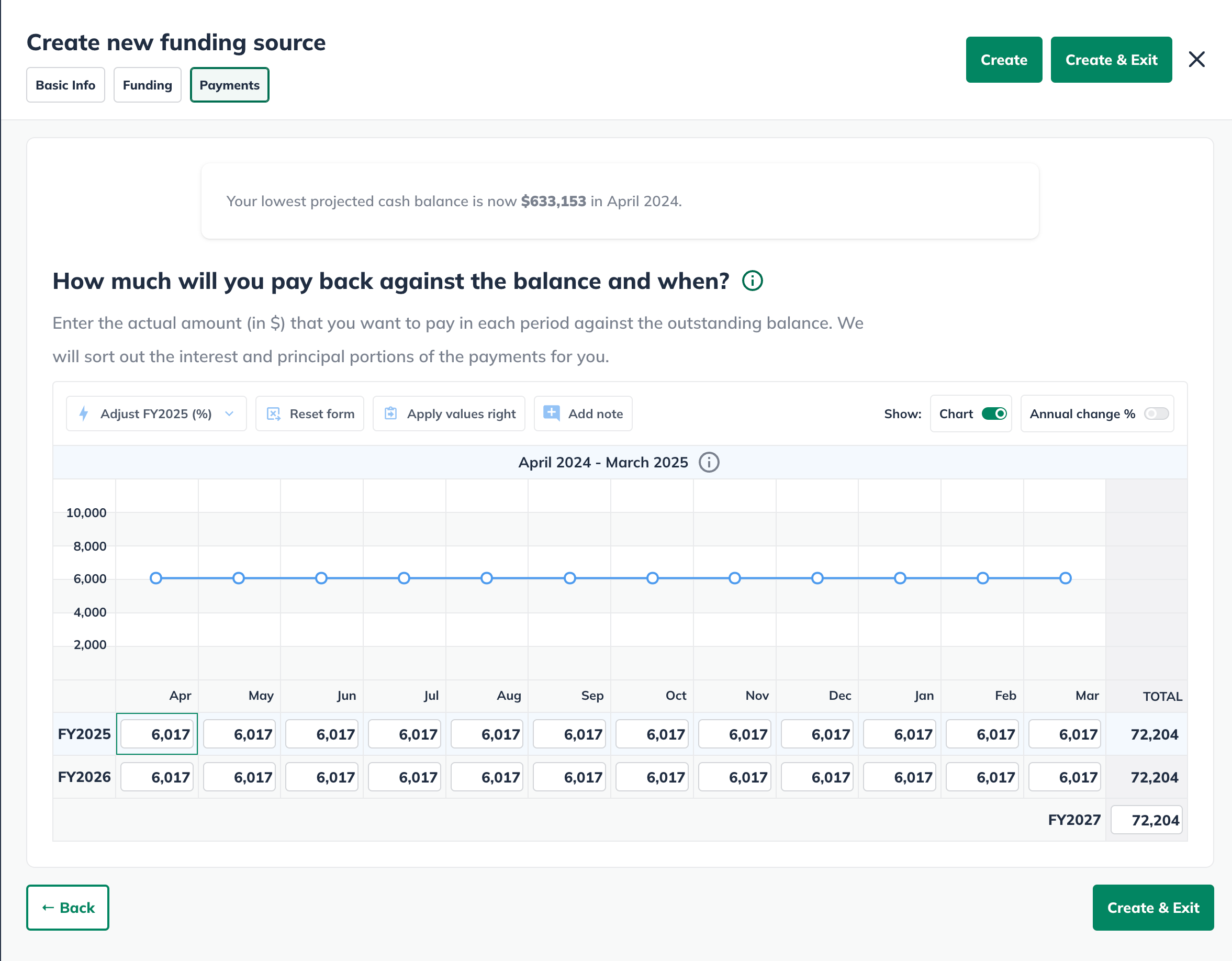The height and width of the screenshot is (961, 1232).
Task: Go back with the Back button
Action: 68,908
